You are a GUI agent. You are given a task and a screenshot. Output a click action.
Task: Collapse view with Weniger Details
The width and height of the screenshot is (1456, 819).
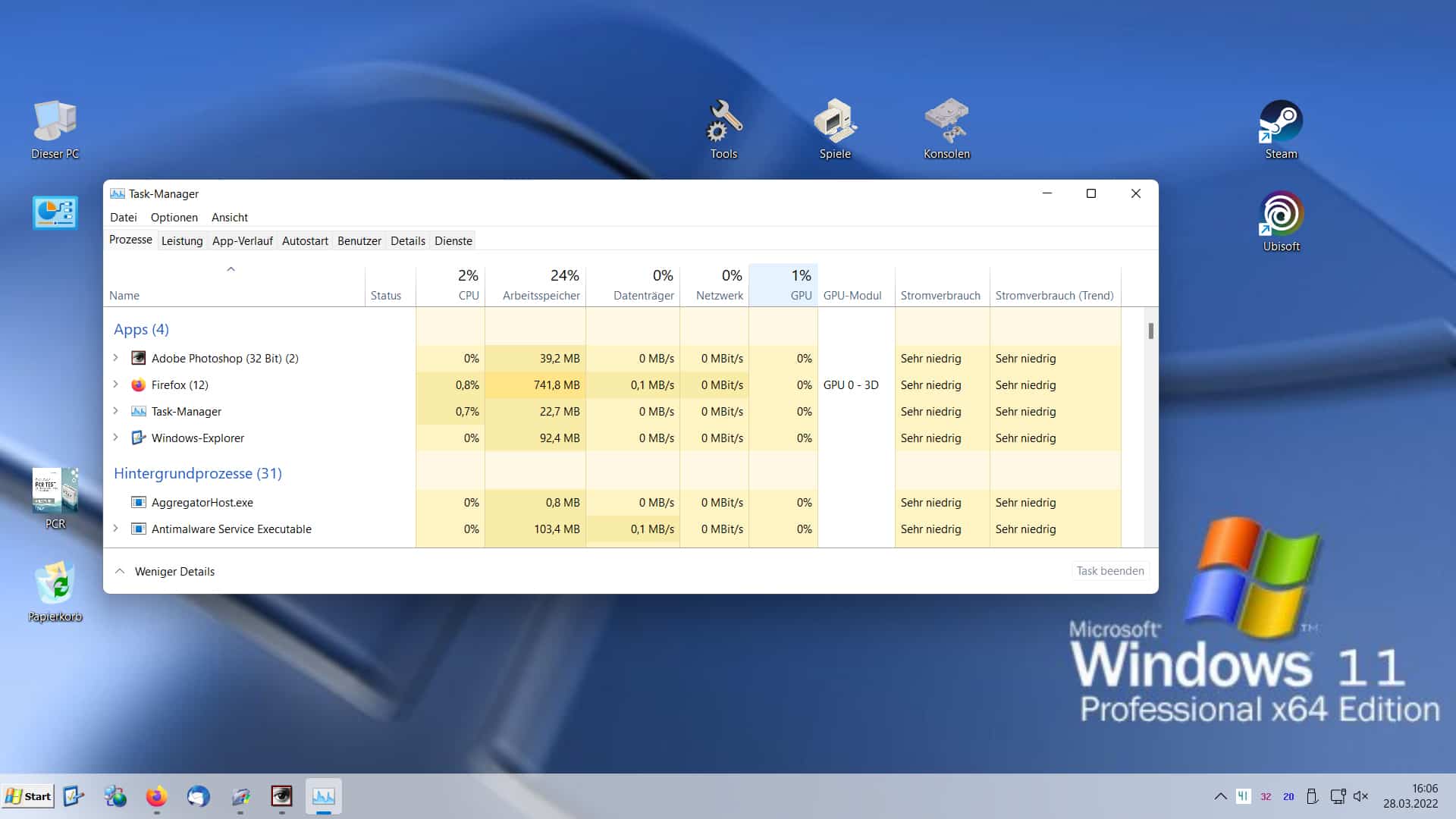click(x=165, y=572)
